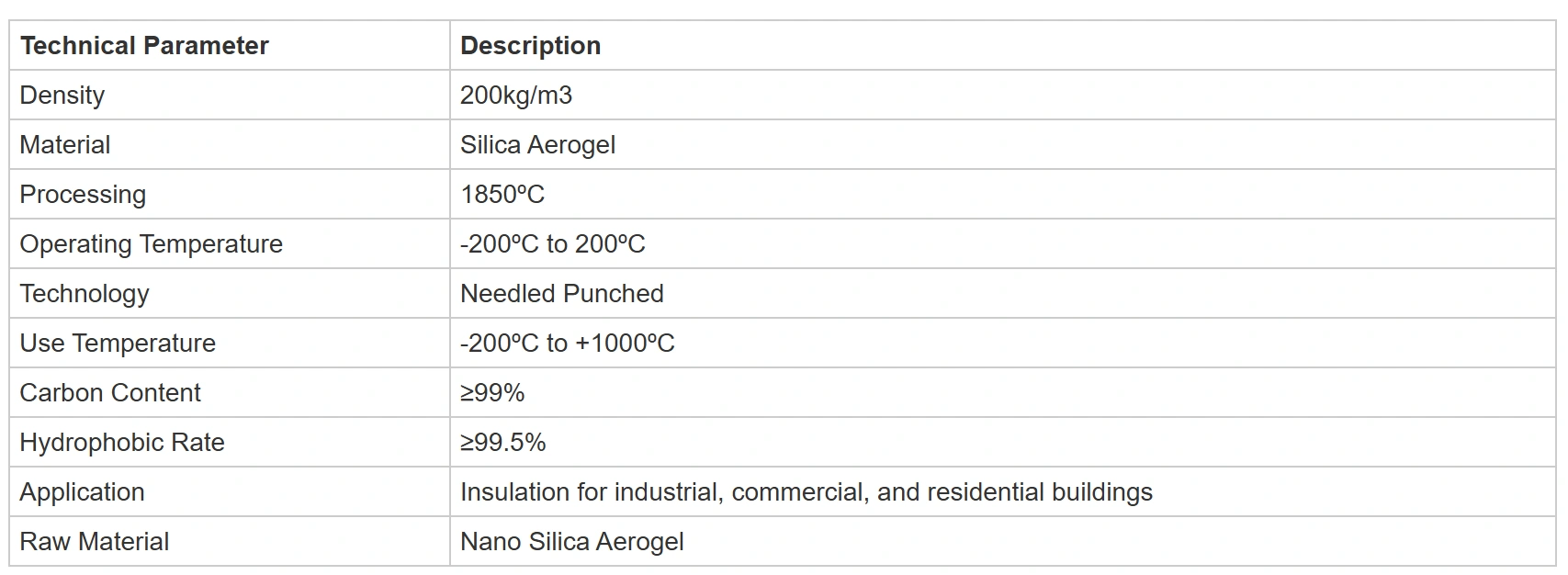Viewport: 1568px width, 575px height.
Task: Click the Use Temperature label
Action: 118,344
